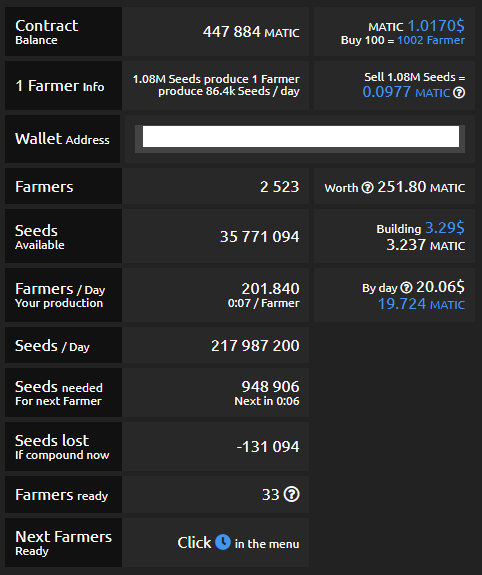
Task: Click the Wallet Address input field
Action: (301, 136)
